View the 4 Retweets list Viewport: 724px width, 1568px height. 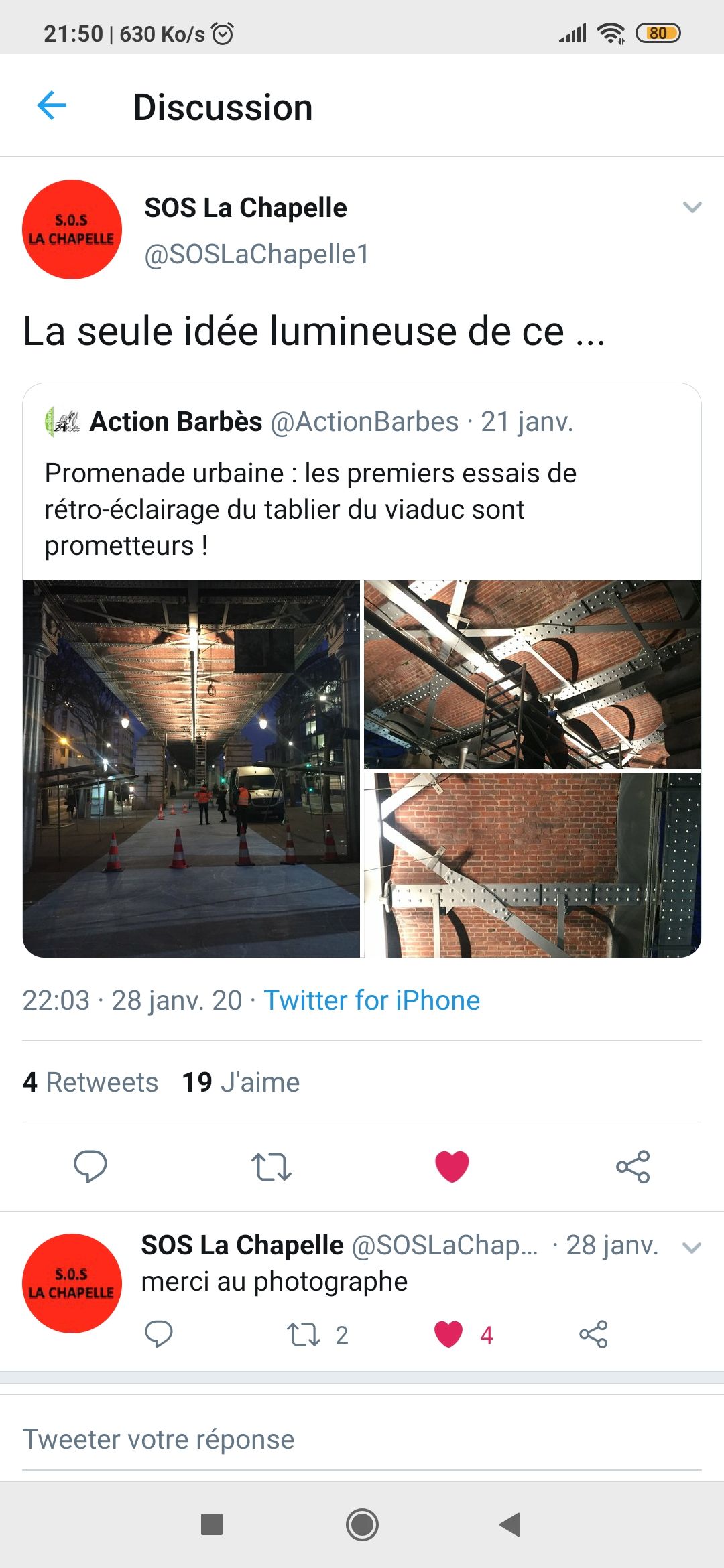tap(90, 1082)
